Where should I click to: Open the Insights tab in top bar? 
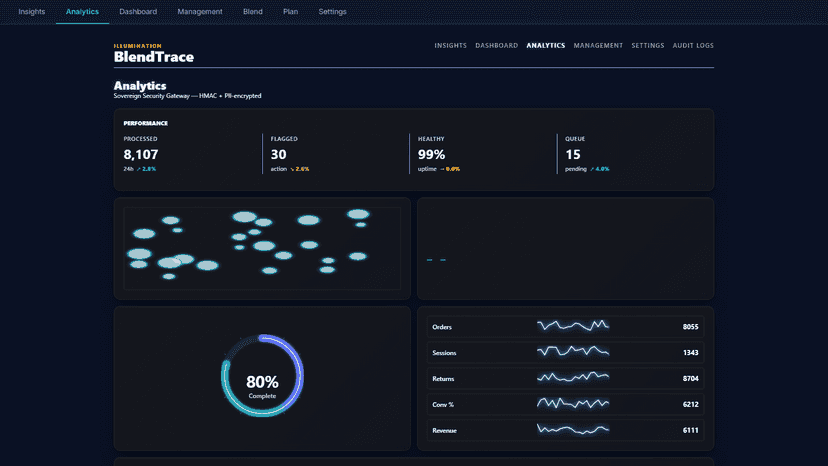(x=32, y=12)
